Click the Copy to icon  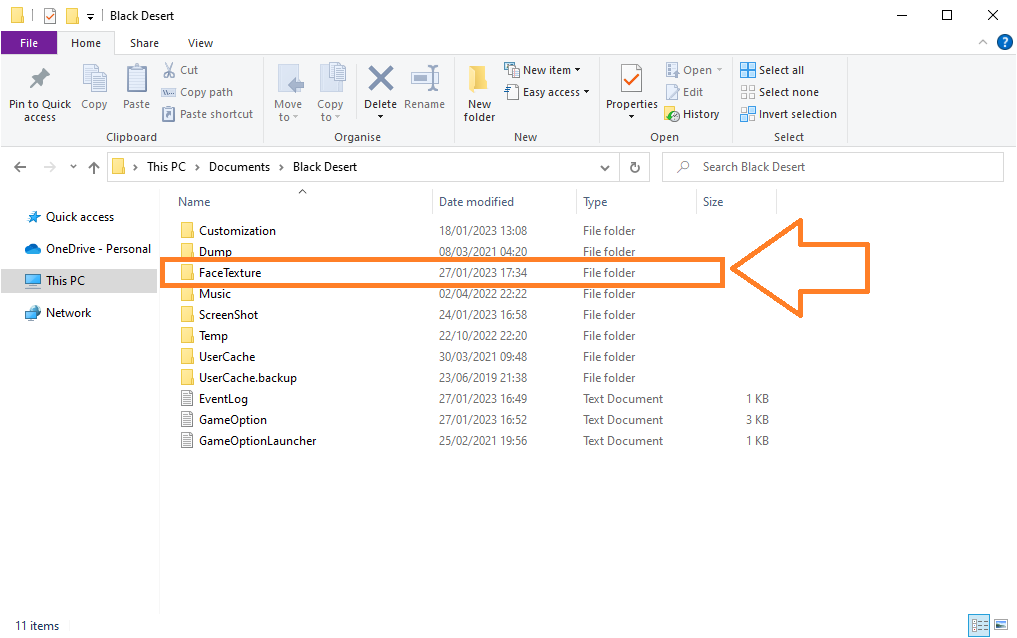click(x=331, y=79)
